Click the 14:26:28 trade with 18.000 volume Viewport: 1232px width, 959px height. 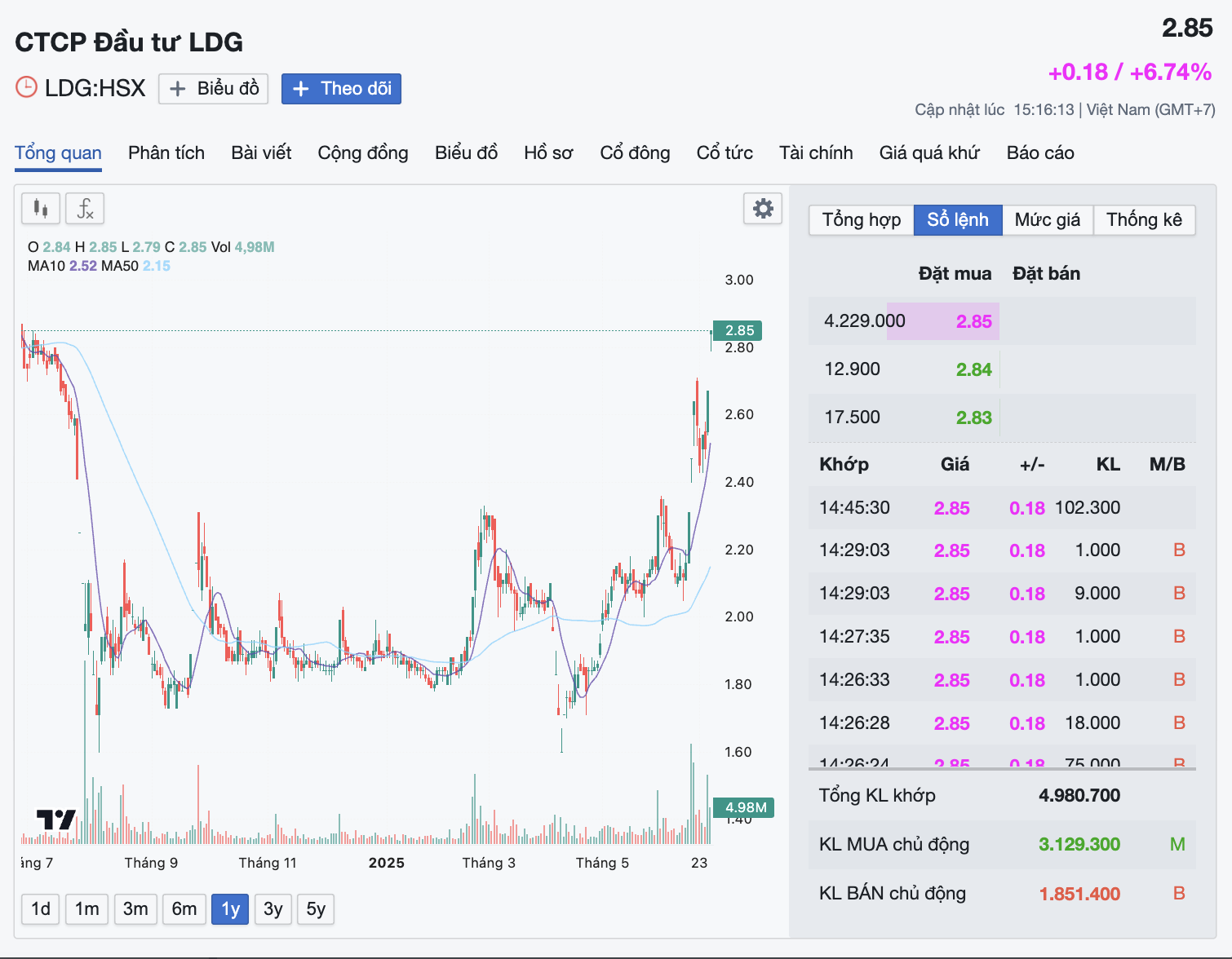1002,723
